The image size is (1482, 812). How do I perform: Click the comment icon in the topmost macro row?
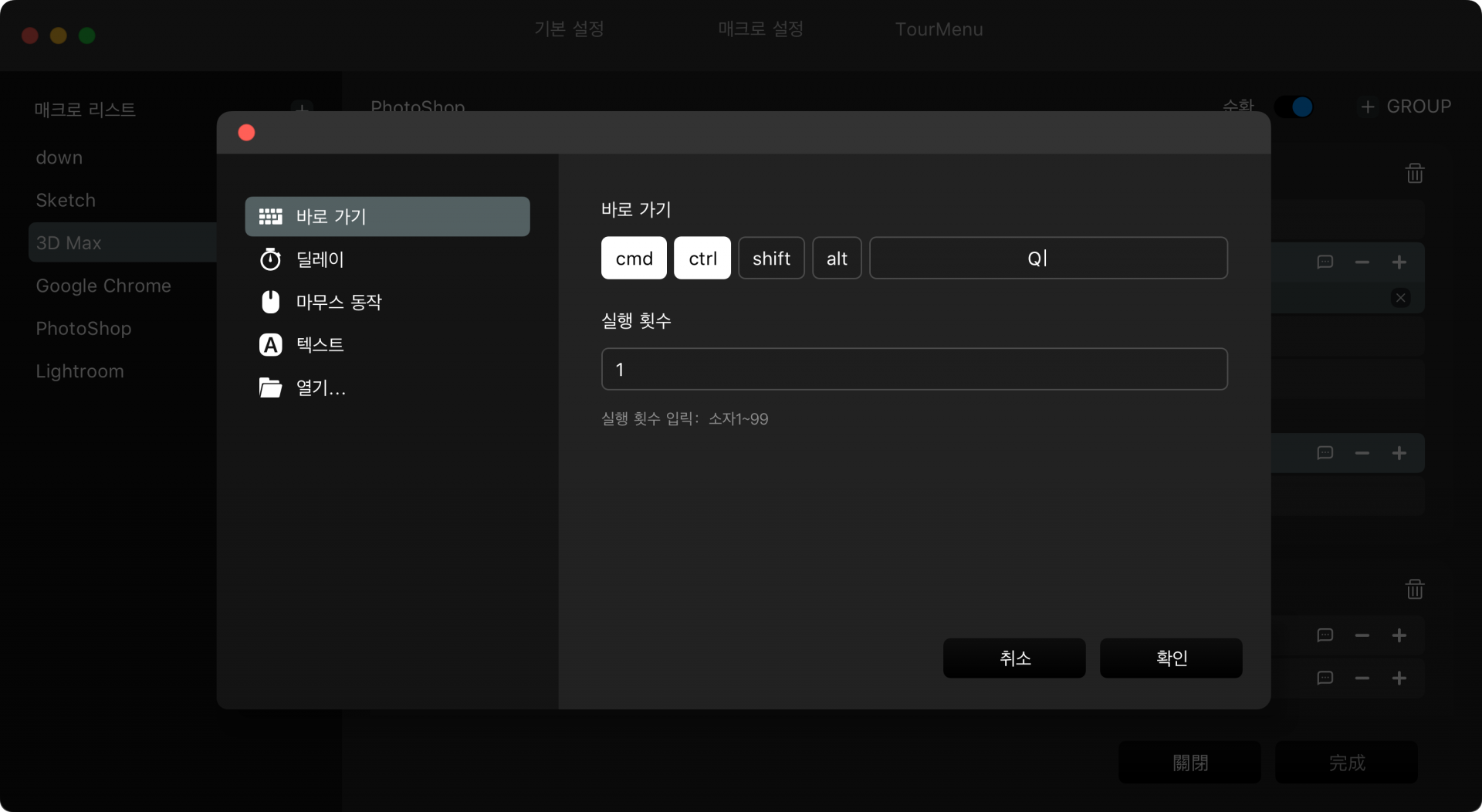coord(1325,262)
